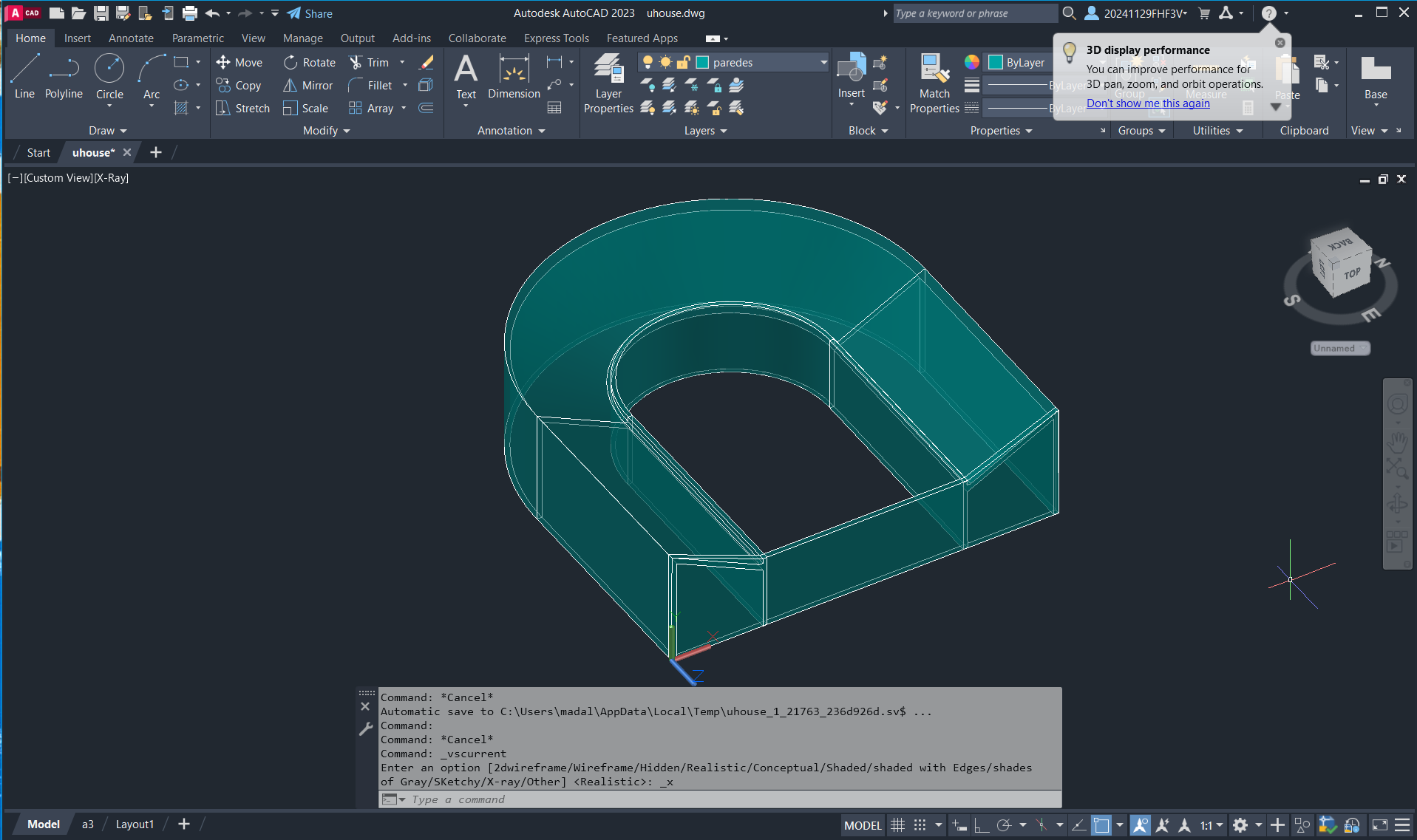
Task: Open the paredes layer dropdown
Action: pyautogui.click(x=823, y=63)
